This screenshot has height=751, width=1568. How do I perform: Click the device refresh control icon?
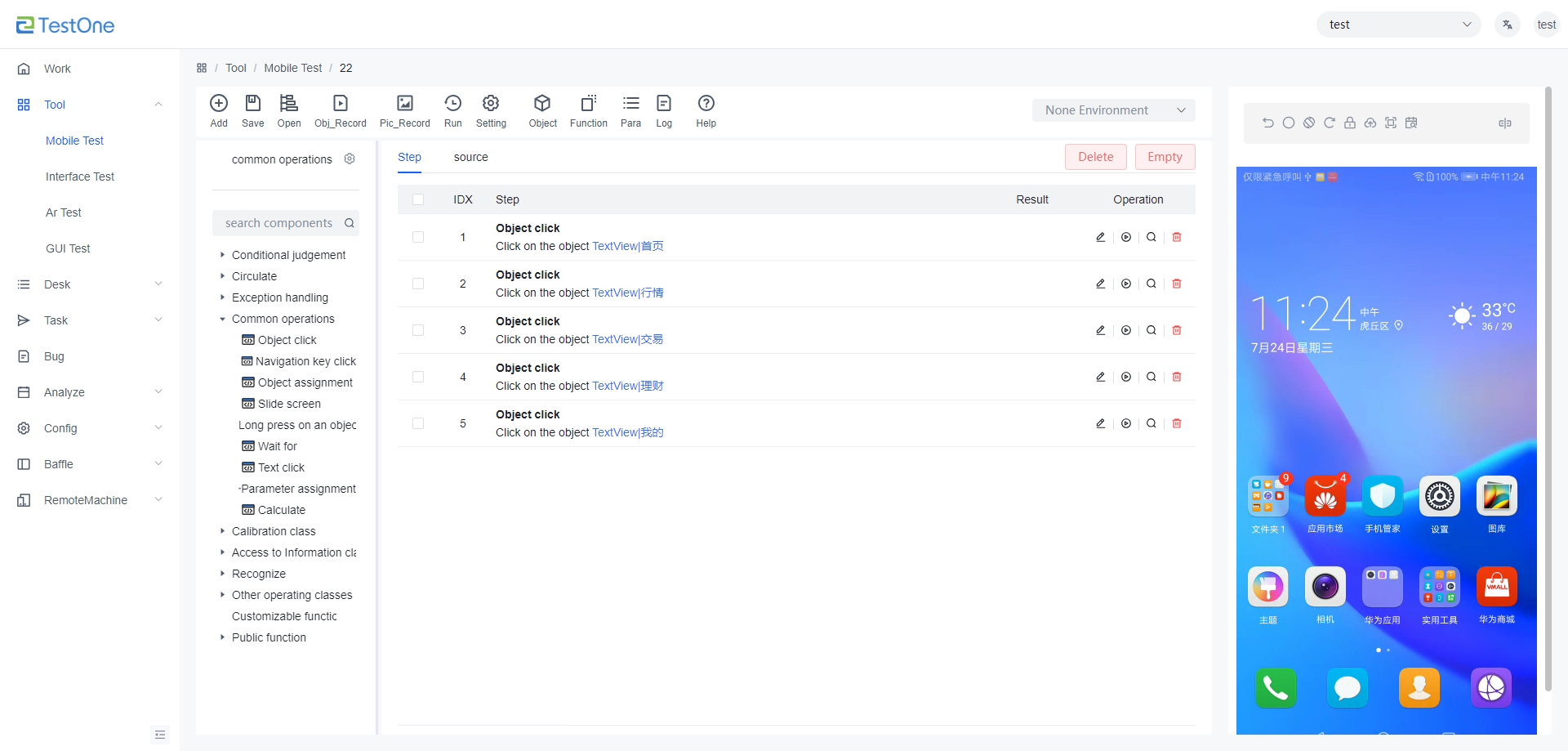[x=1330, y=123]
